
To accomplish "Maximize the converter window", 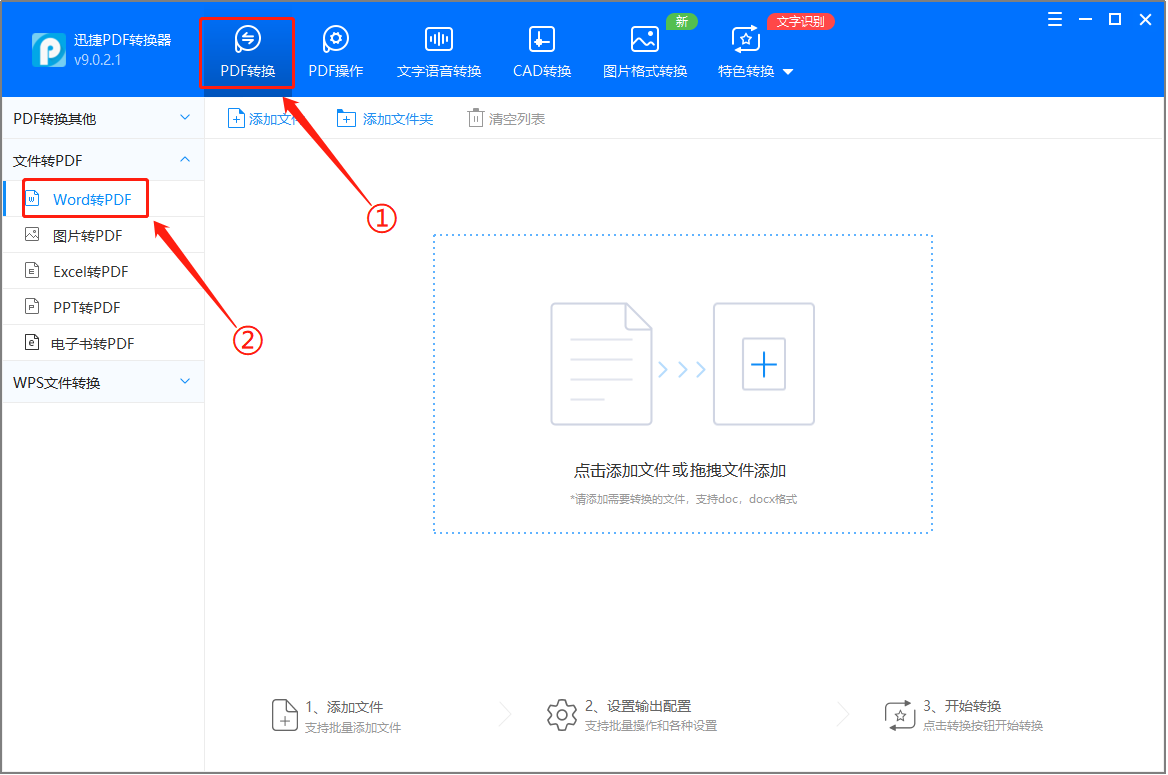I will coord(1115,19).
